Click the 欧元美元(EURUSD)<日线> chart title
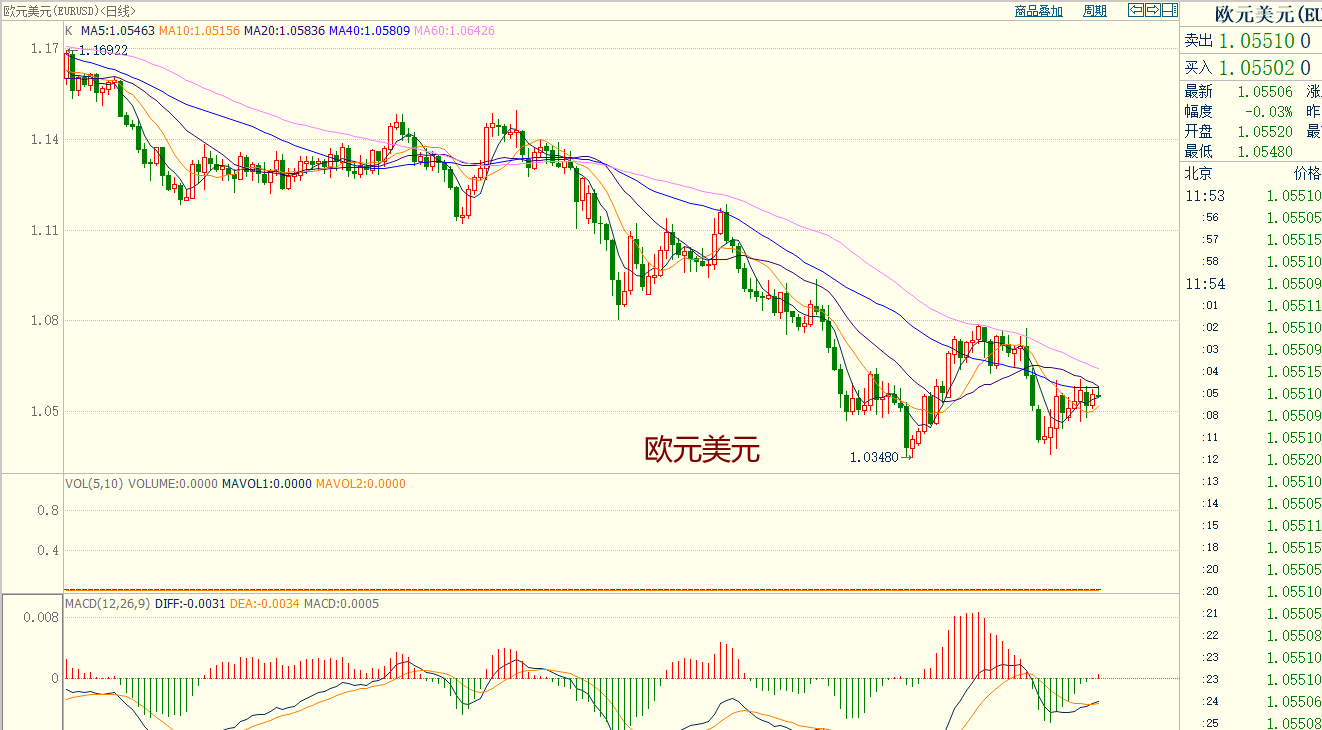 click(x=69, y=10)
